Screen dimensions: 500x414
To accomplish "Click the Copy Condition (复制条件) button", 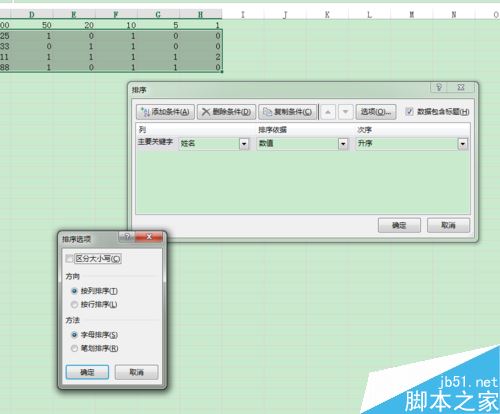I will click(x=287, y=112).
